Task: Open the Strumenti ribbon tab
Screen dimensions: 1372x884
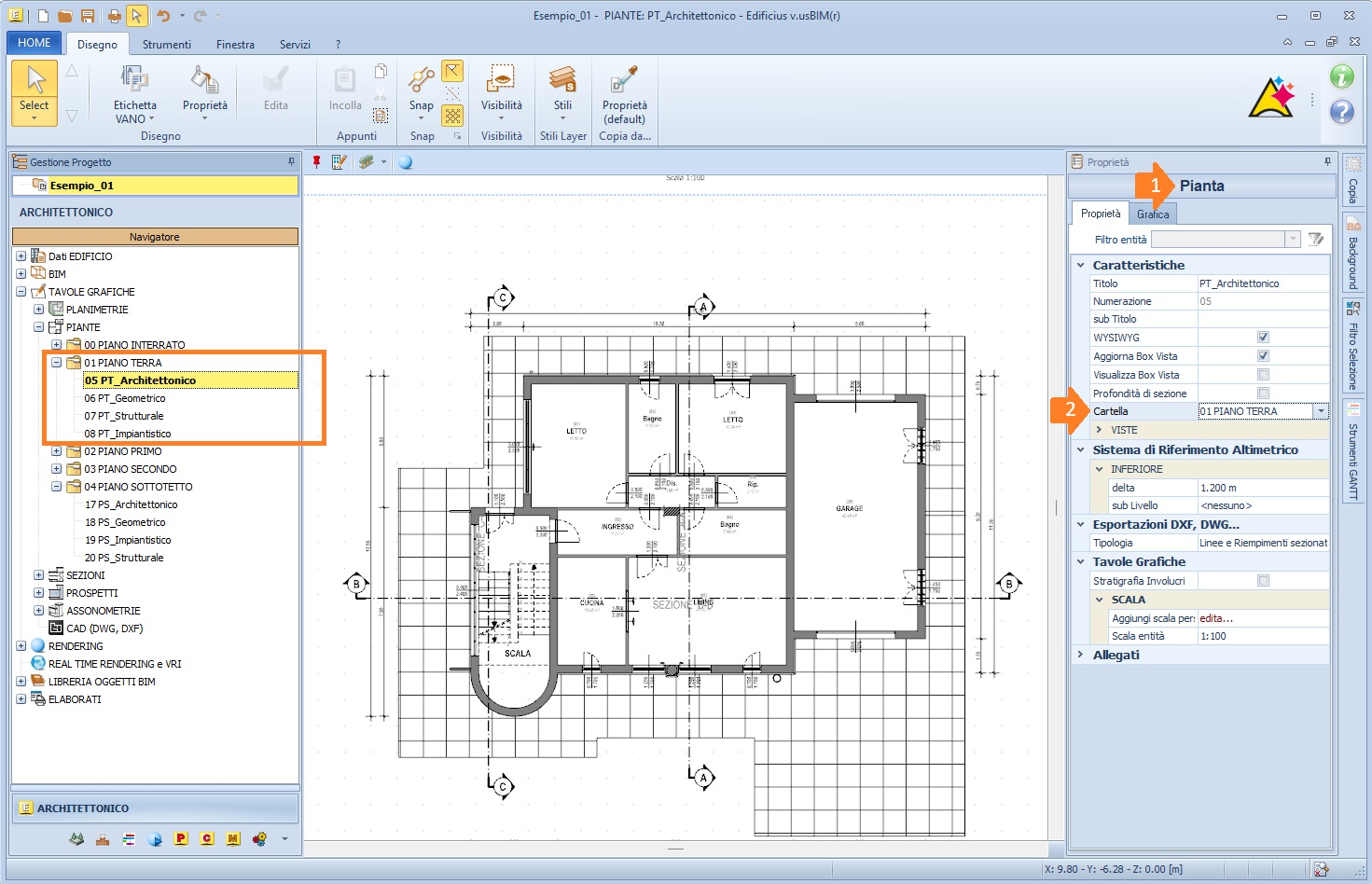Action: pos(166,44)
